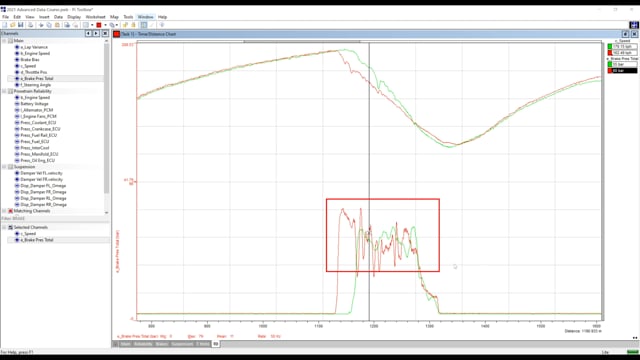Image resolution: width=640 pixels, height=360 pixels.
Task: Switch to the Brakes worksheet tab
Action: click(x=162, y=344)
